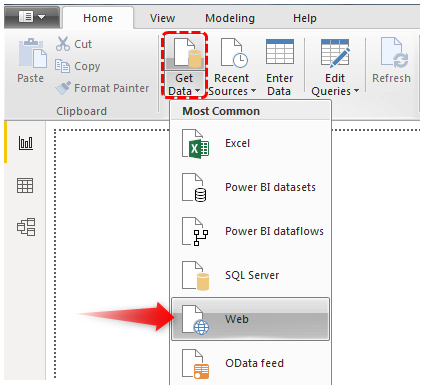Switch to Report view in sidebar
424x385 pixels.
tap(26, 143)
